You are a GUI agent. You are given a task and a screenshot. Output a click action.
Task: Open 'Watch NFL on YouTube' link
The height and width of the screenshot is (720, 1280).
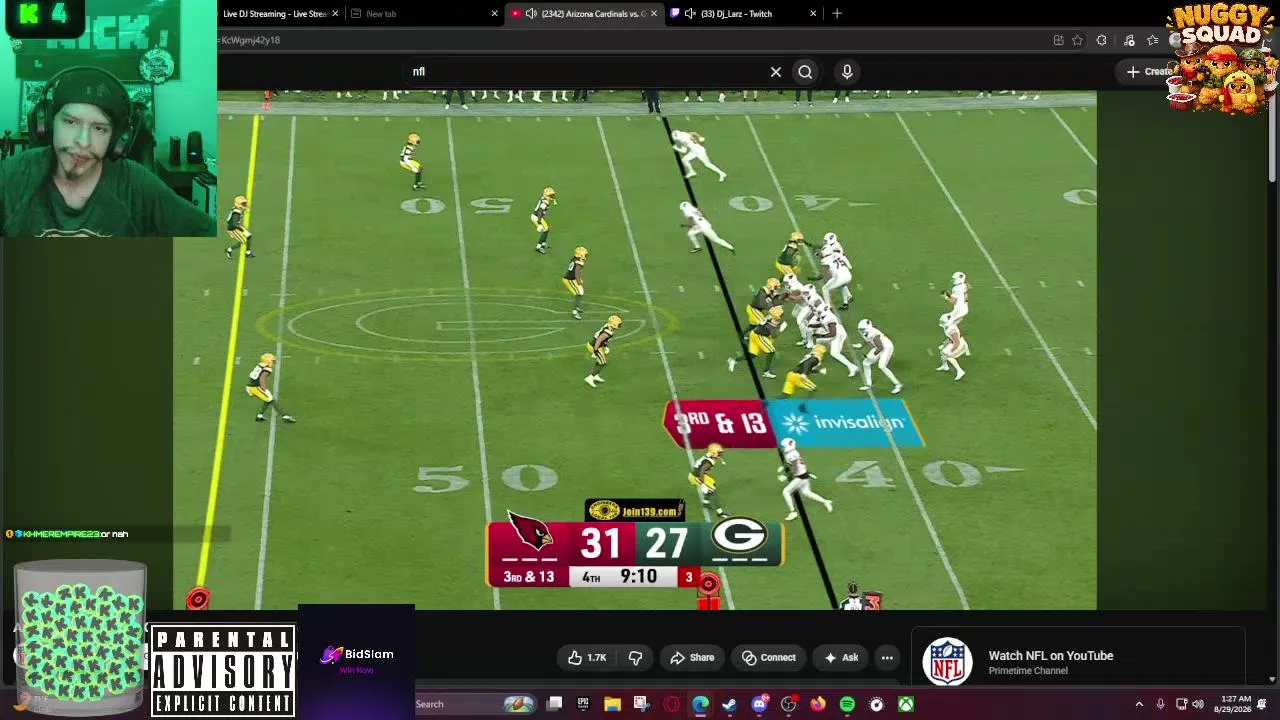[1050, 656]
